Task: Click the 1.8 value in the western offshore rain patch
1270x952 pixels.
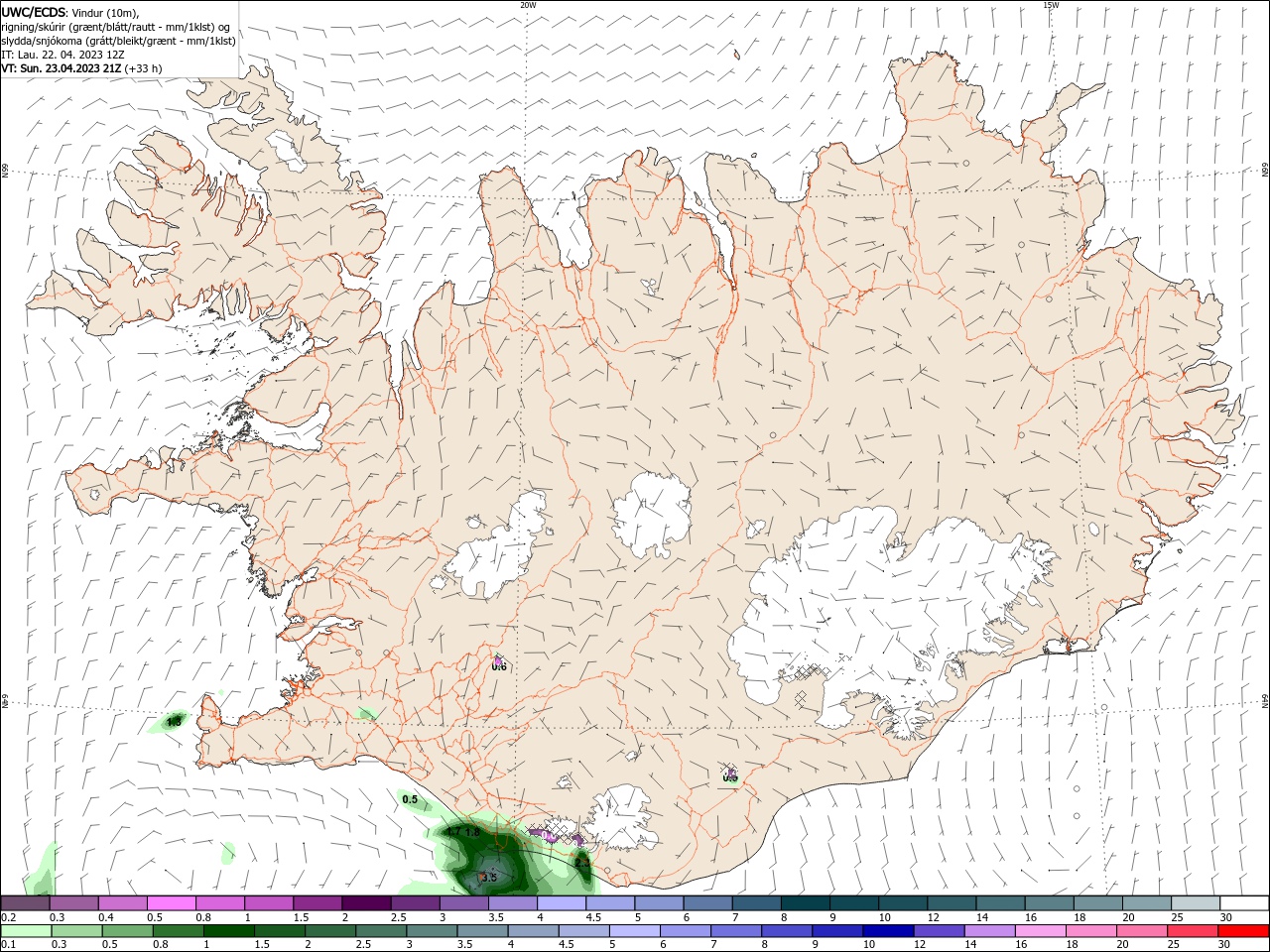Action: pyautogui.click(x=175, y=722)
